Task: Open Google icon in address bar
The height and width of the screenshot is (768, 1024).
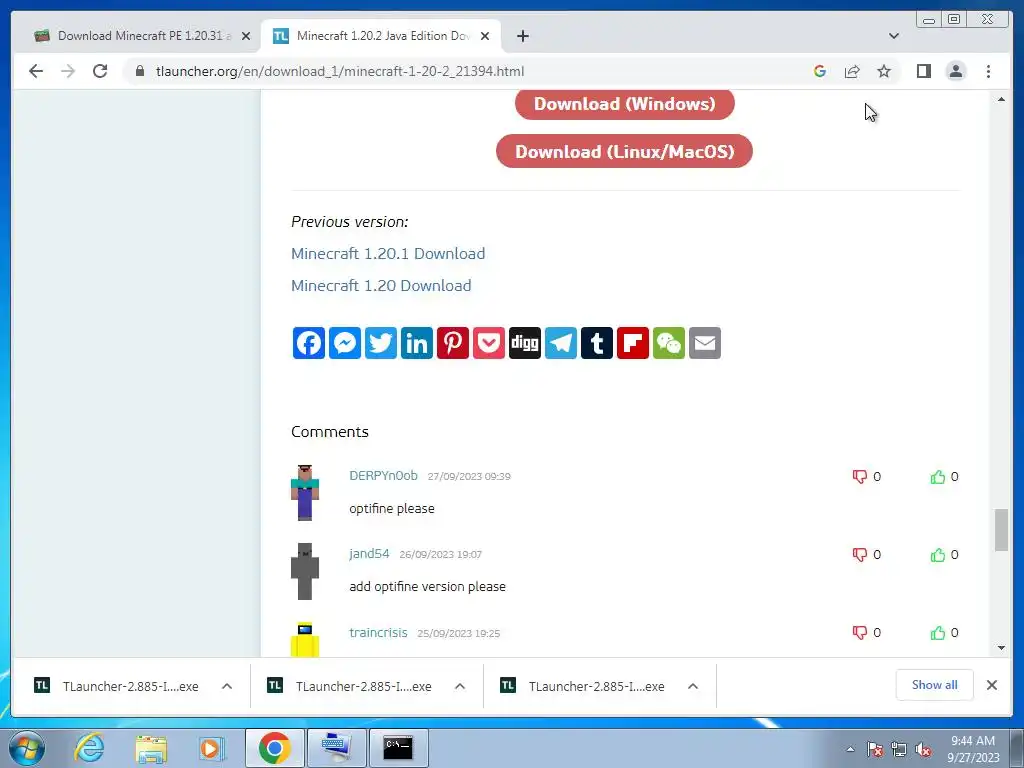Action: point(820,71)
